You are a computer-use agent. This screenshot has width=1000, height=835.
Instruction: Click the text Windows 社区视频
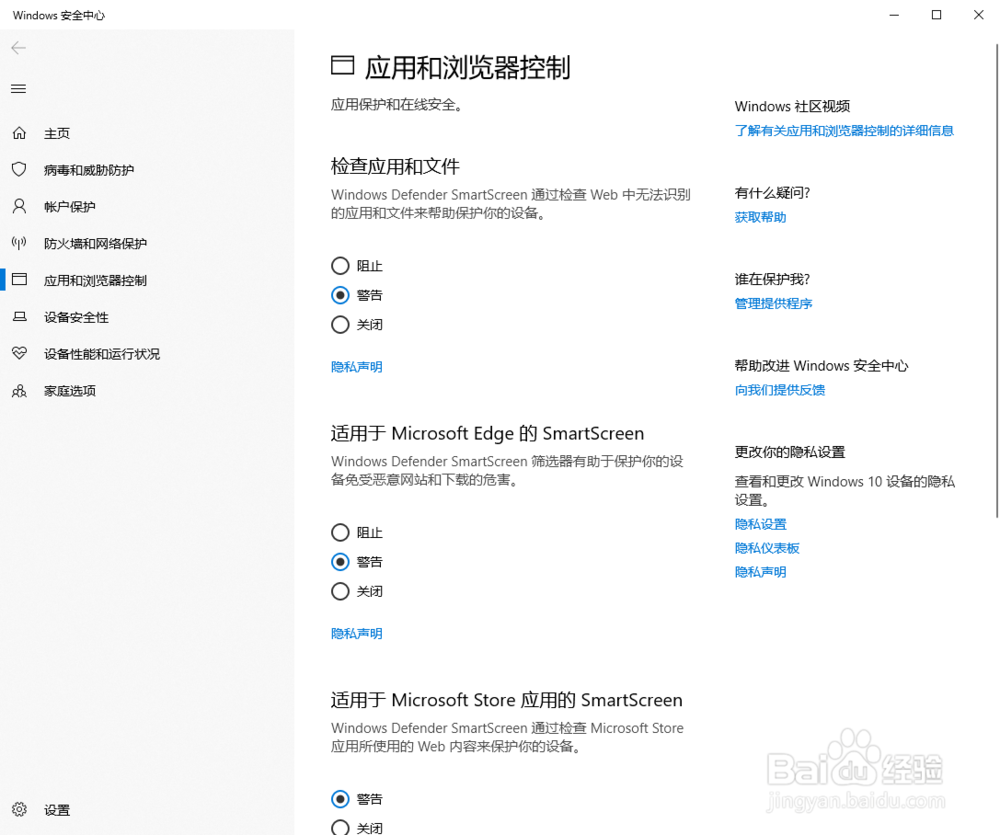pos(792,107)
